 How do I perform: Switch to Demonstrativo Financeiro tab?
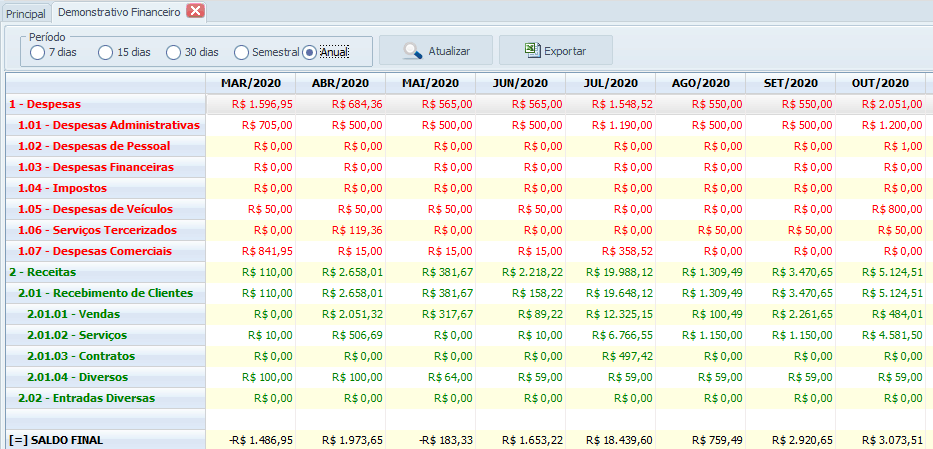pos(120,12)
